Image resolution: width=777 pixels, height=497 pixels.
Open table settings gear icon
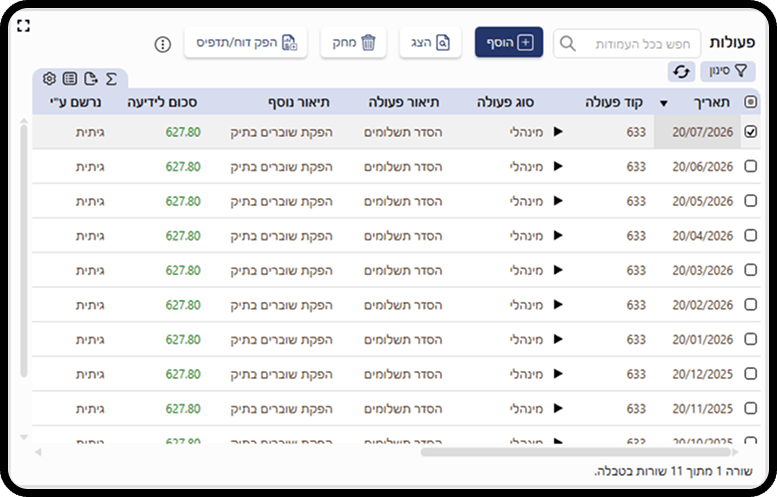pos(49,78)
